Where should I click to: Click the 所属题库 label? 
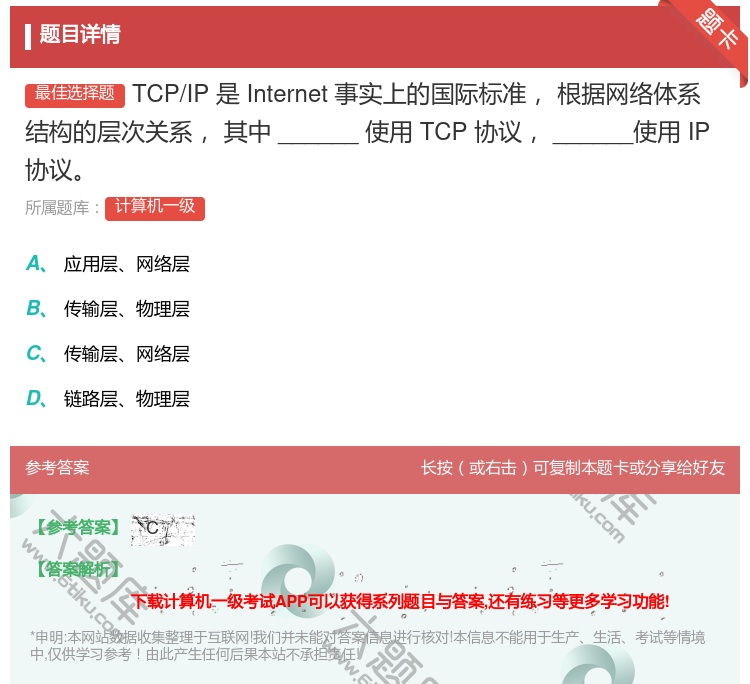[62, 208]
